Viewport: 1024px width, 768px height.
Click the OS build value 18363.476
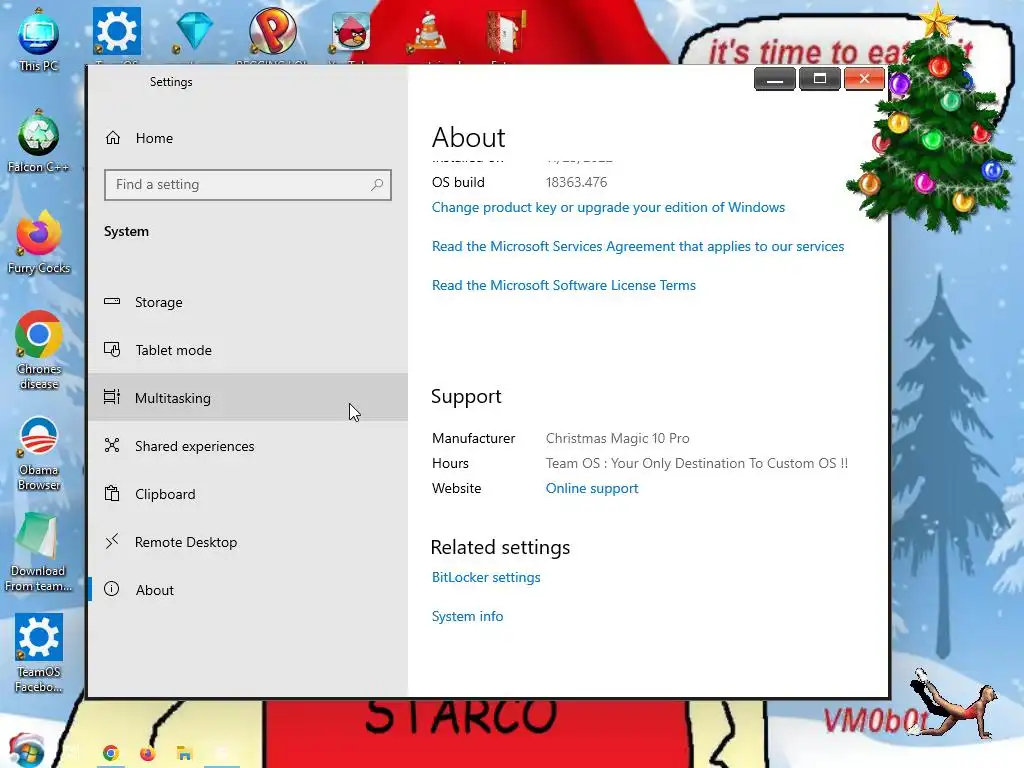click(577, 182)
